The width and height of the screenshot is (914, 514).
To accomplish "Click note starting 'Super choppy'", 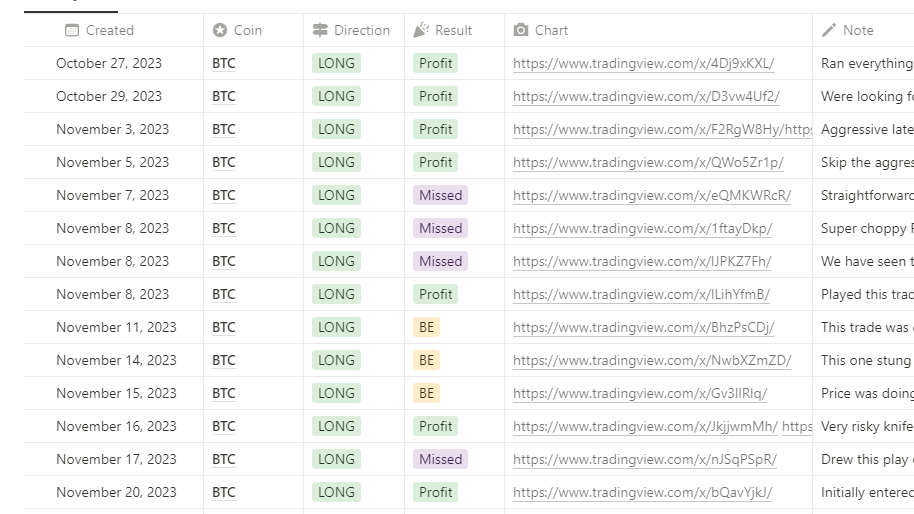I will click(x=867, y=228).
